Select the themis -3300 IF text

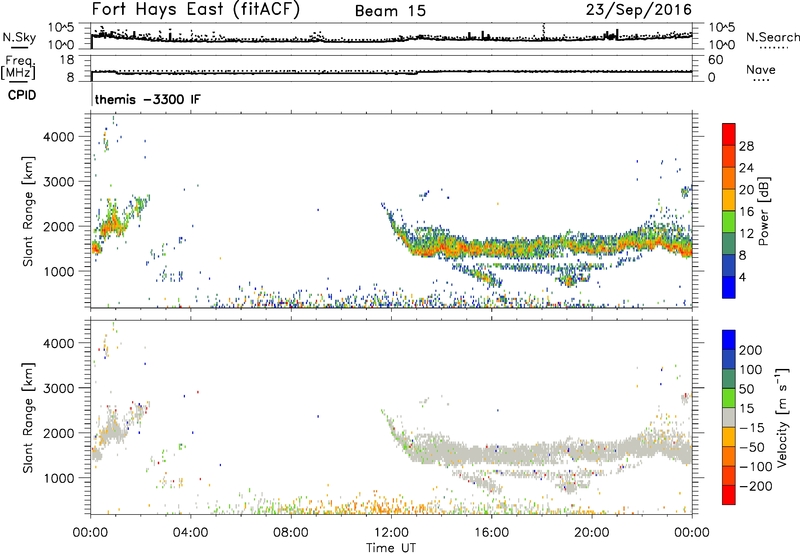coord(148,99)
